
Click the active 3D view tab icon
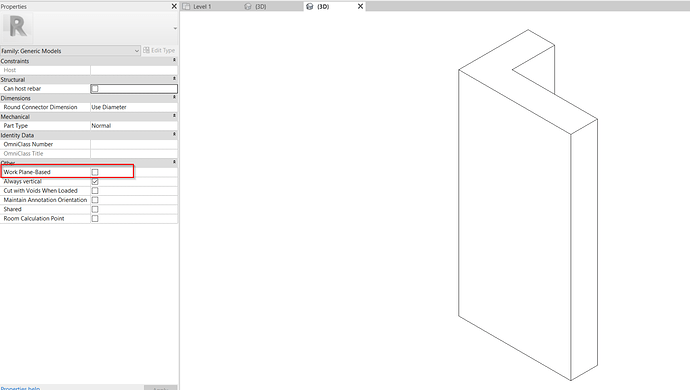310,7
